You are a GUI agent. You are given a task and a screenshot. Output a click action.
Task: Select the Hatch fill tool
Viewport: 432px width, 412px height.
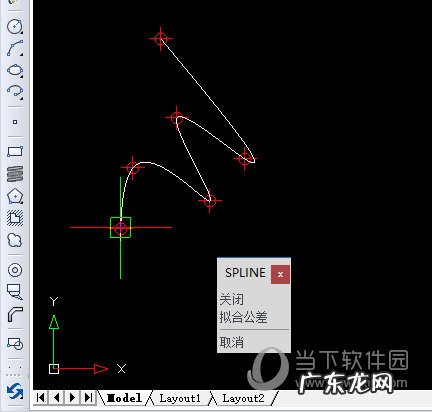[x=15, y=218]
